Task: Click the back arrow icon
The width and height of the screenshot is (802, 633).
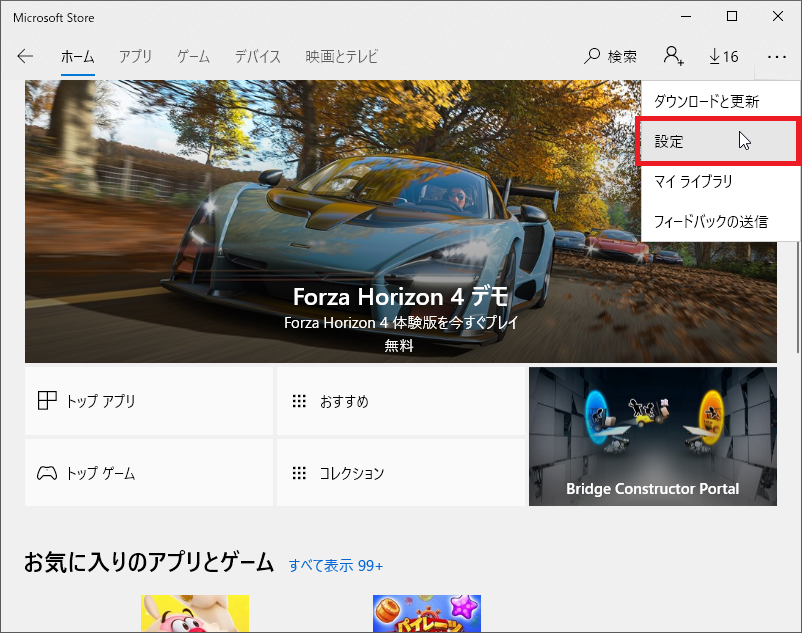Action: pyautogui.click(x=25, y=57)
